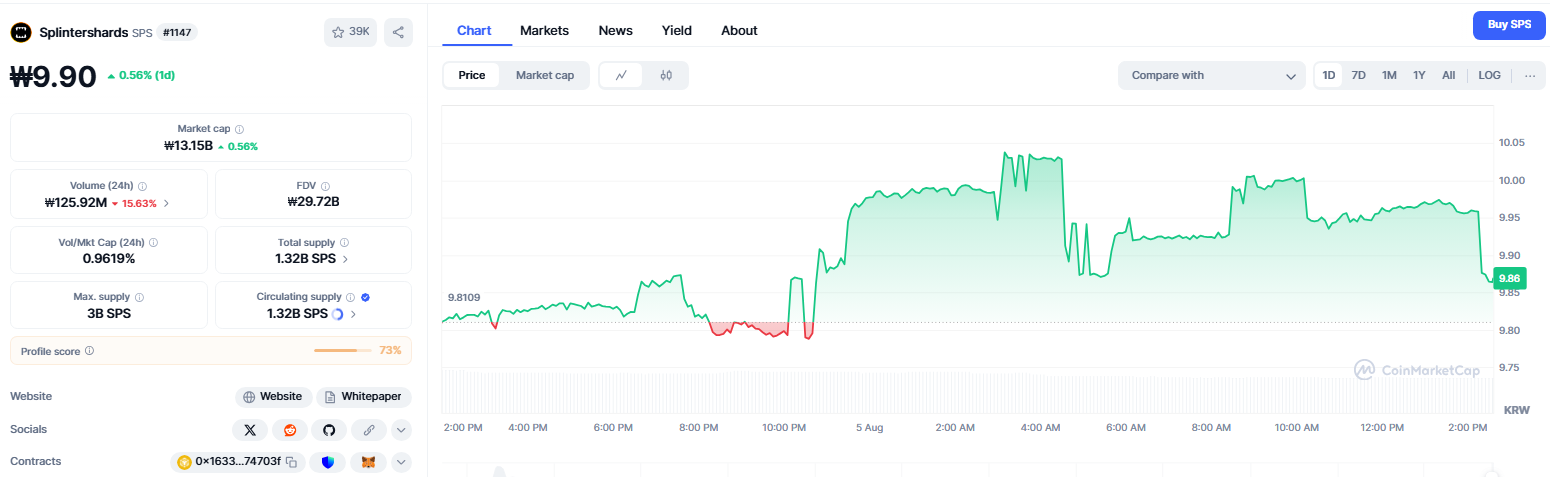Open the Website link

coord(273,397)
